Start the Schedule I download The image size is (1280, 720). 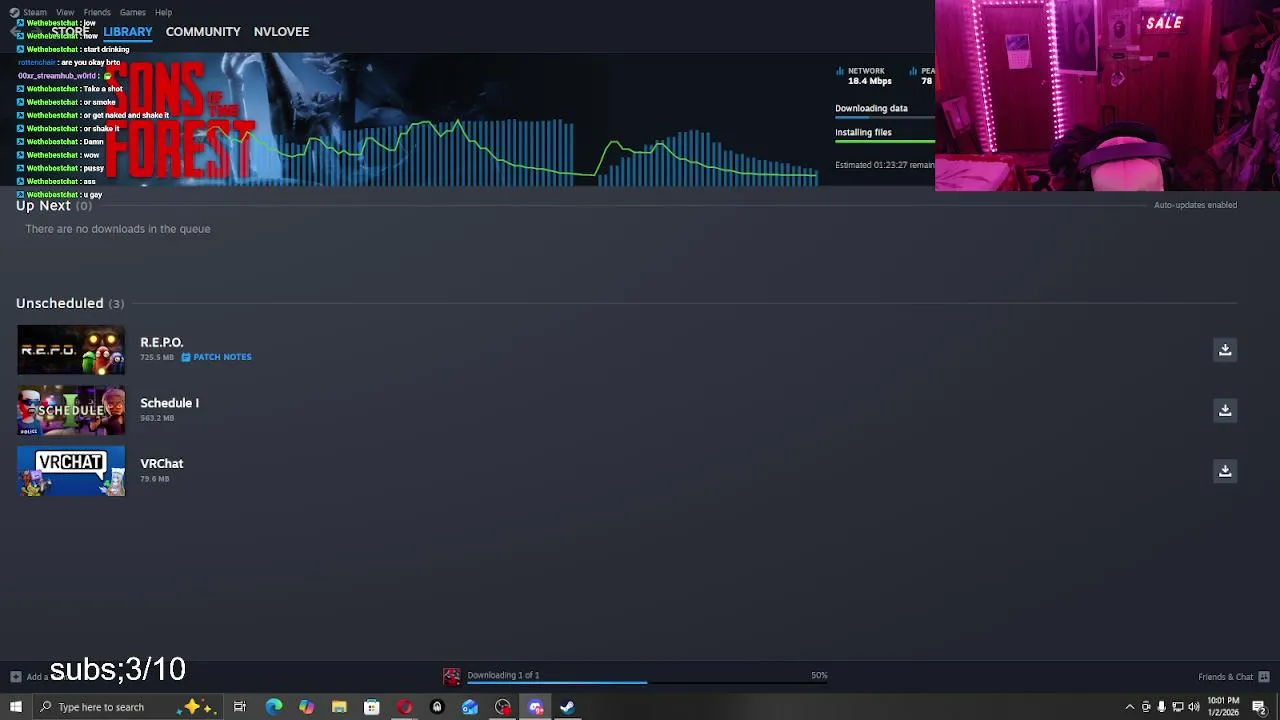click(1225, 410)
